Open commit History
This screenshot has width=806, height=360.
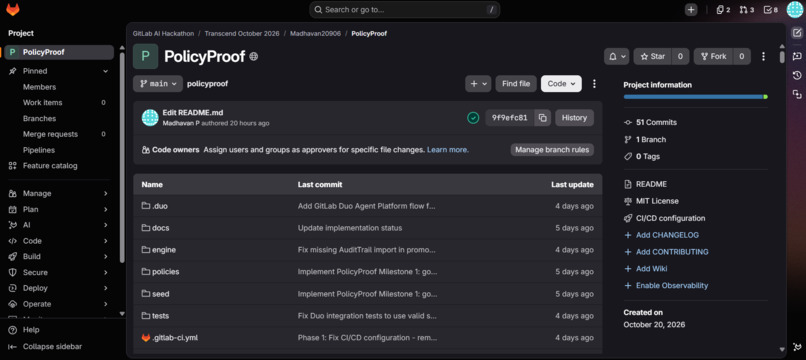tap(574, 118)
